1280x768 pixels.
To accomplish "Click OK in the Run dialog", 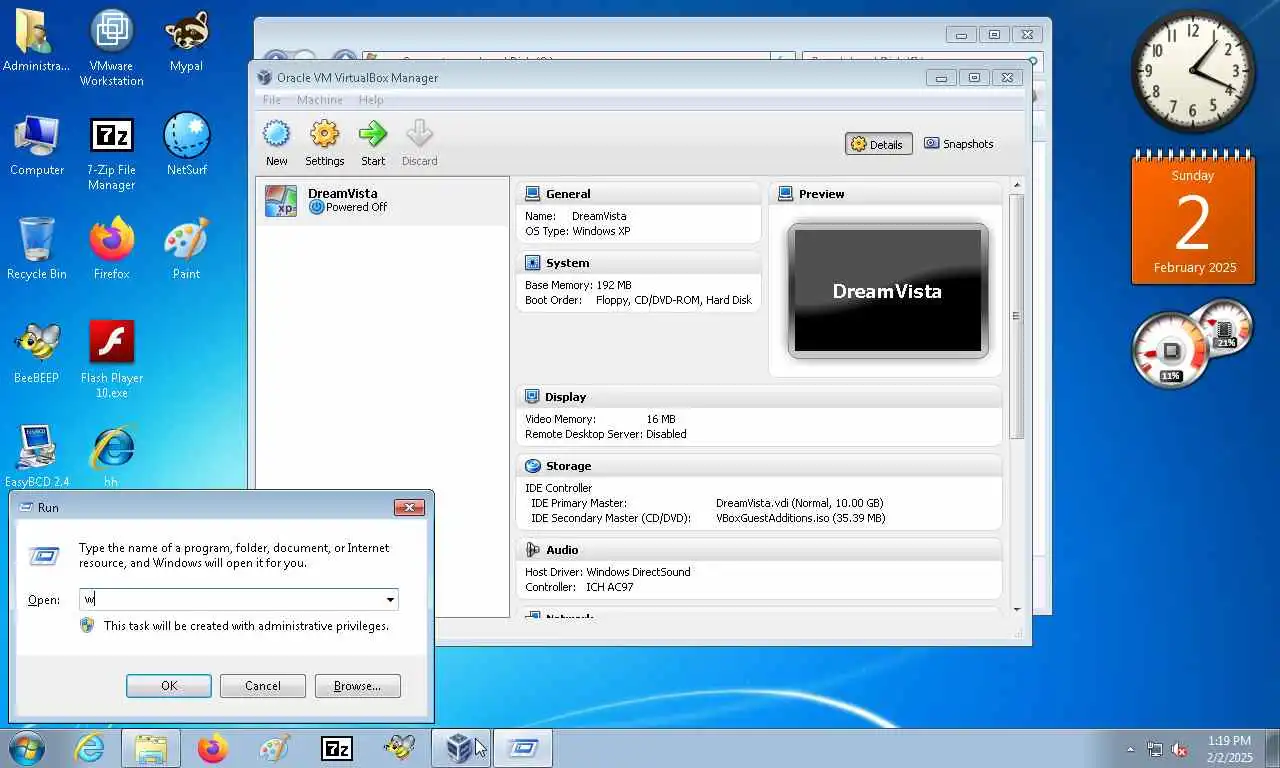I will [169, 686].
